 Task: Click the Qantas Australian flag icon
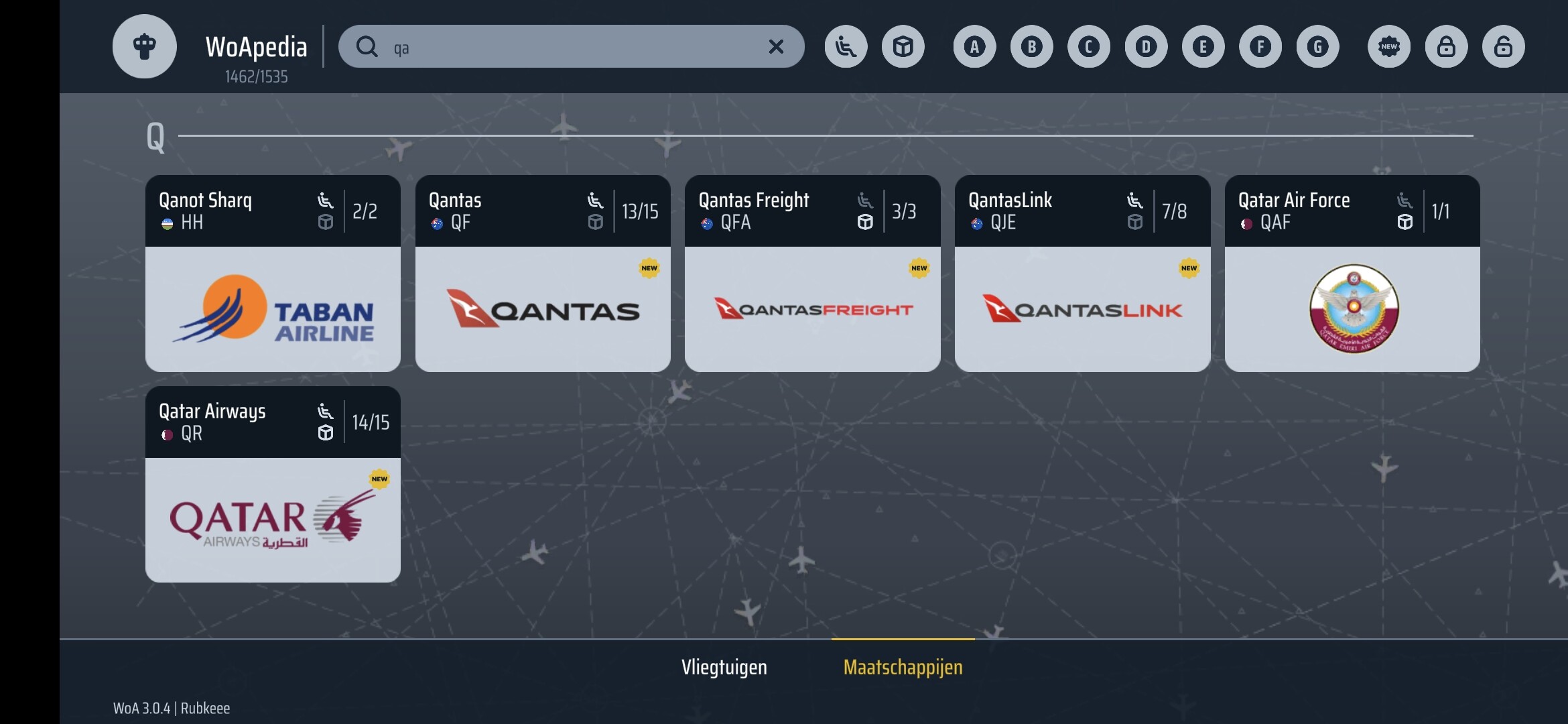(x=438, y=224)
